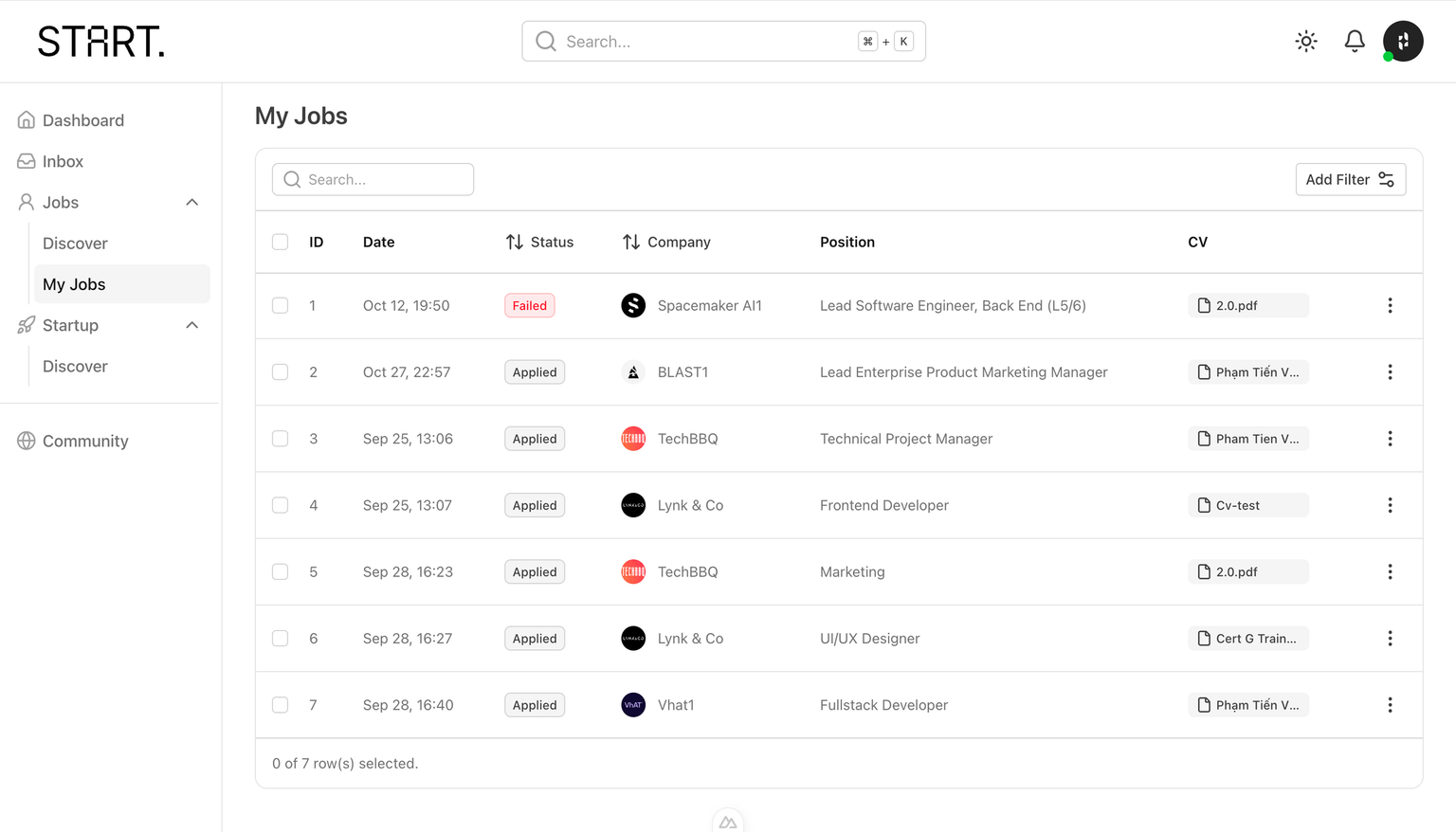Click the Cv-test file chip
This screenshot has width=1456, height=832.
click(1247, 506)
